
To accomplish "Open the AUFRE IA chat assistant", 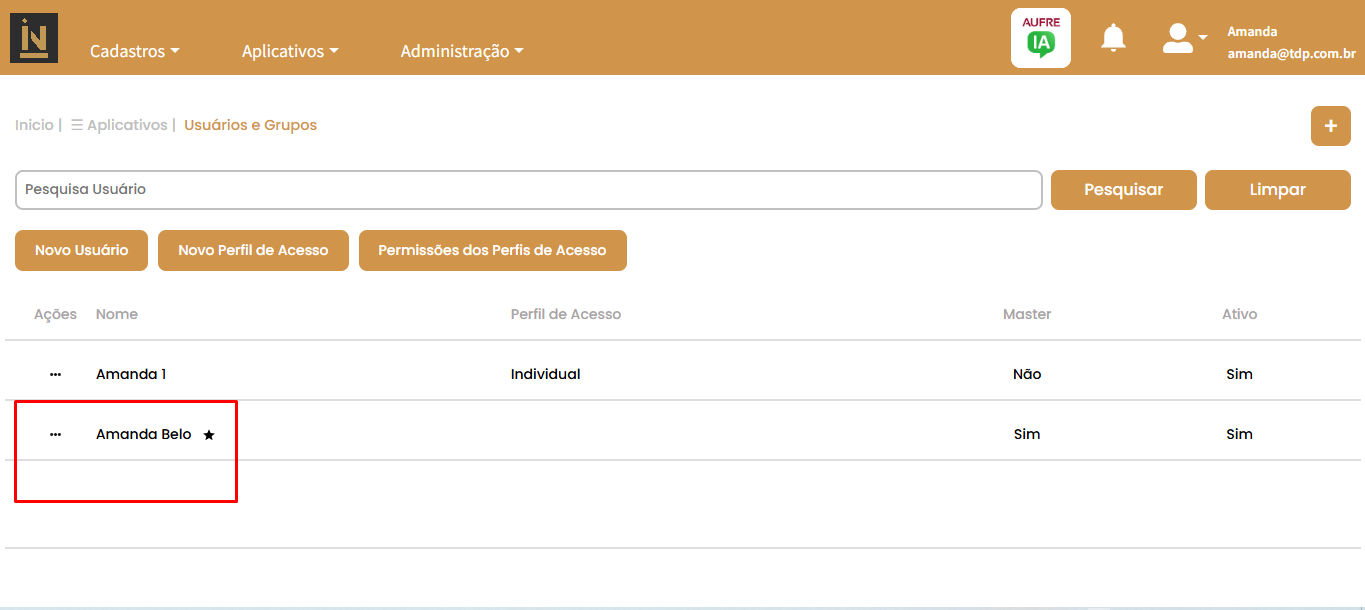I will coord(1040,38).
